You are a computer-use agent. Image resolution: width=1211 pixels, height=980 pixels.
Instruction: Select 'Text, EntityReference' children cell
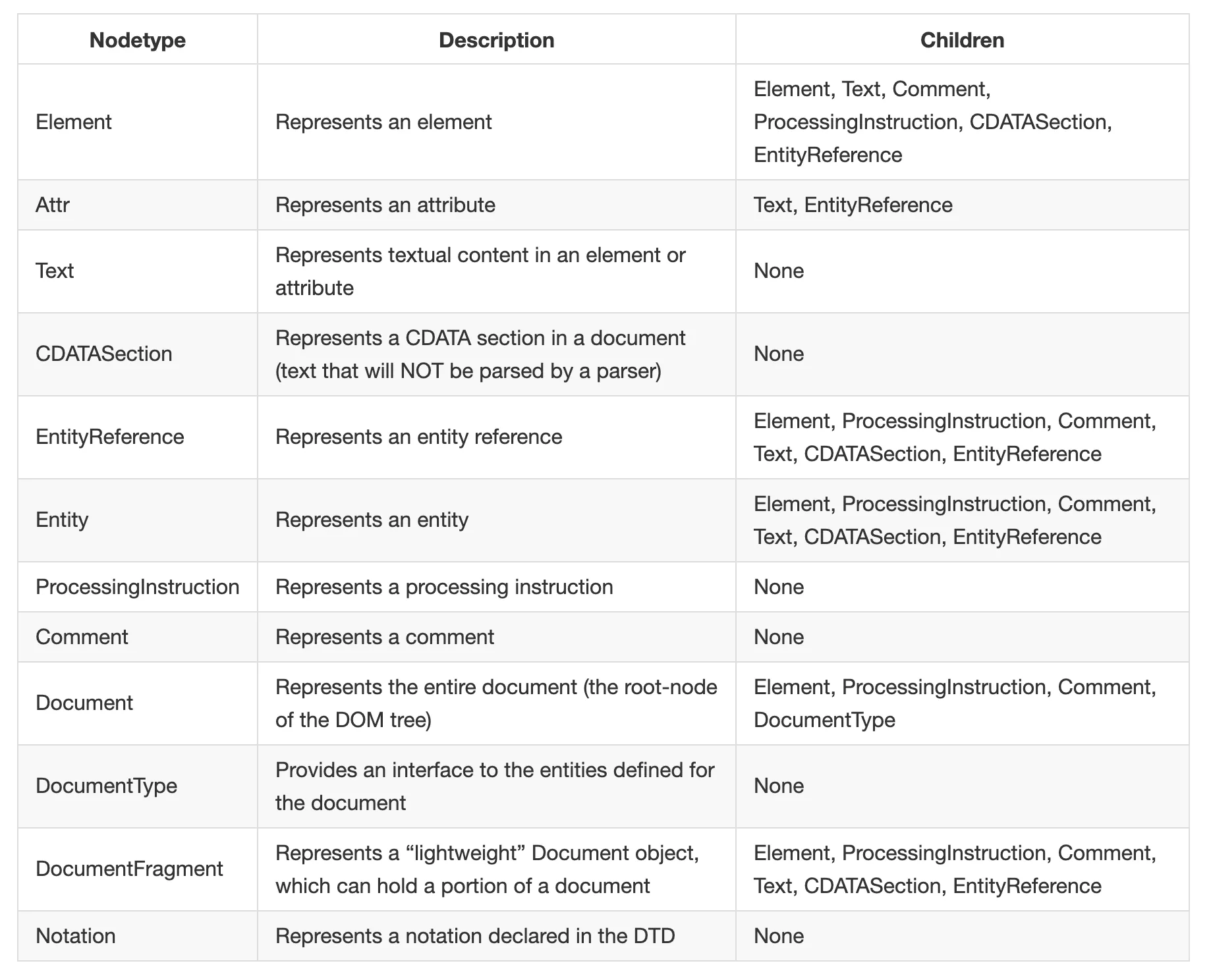[853, 205]
